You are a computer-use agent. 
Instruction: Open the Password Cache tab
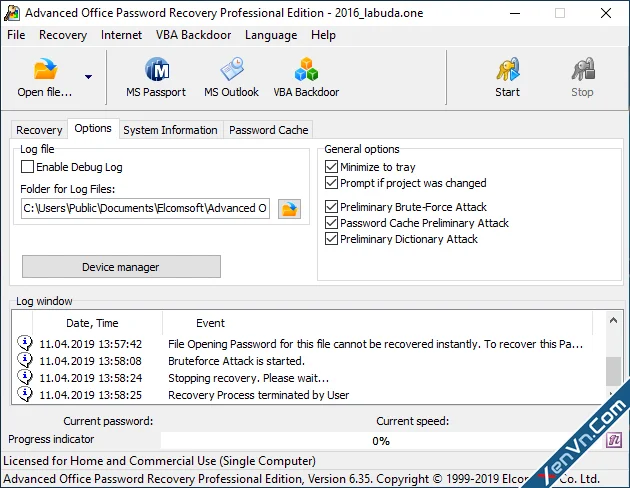(268, 130)
